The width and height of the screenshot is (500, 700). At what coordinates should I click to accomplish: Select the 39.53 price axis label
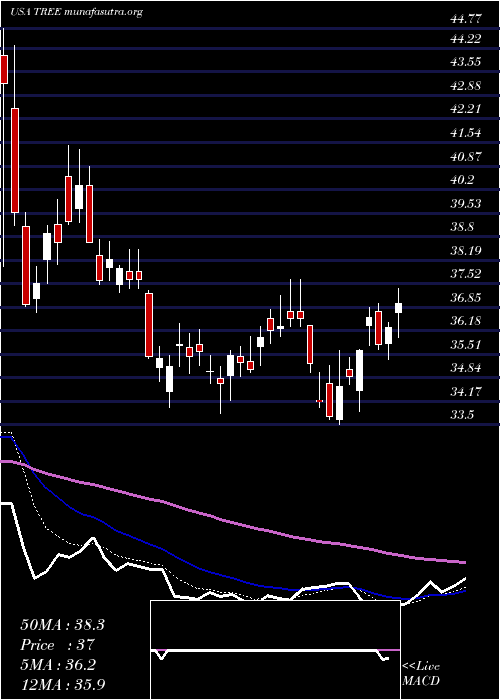pos(465,204)
